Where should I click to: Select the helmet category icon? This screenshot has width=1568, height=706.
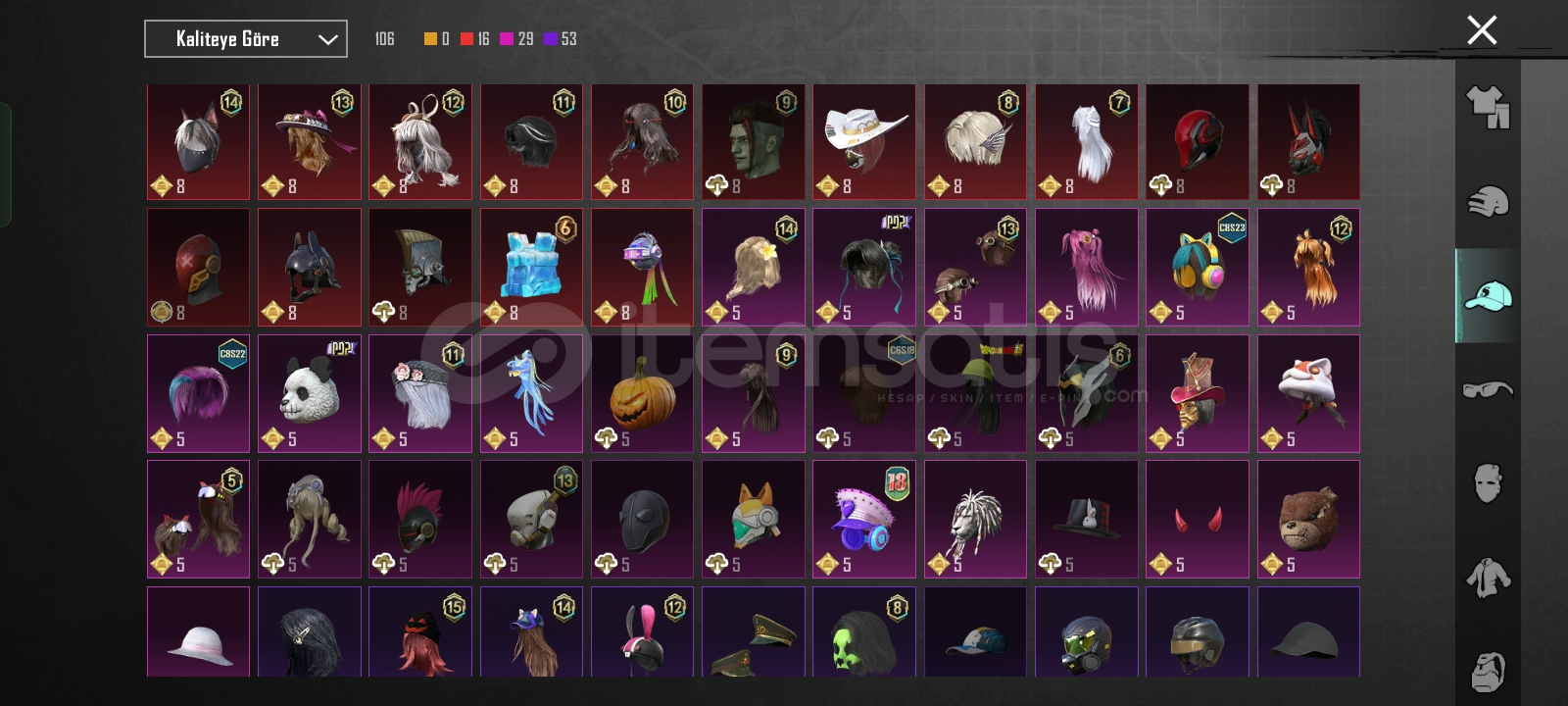1488,201
